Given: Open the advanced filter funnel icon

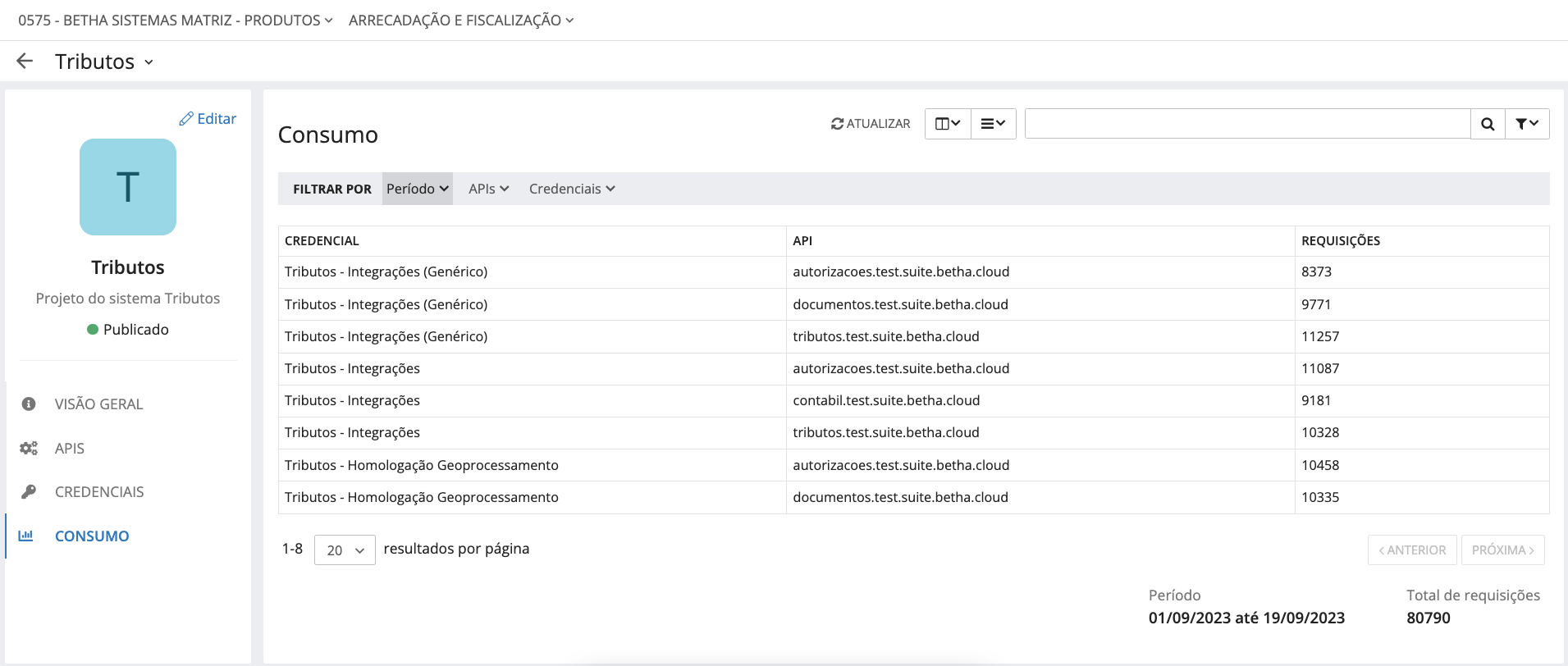Looking at the screenshot, I should 1527,124.
